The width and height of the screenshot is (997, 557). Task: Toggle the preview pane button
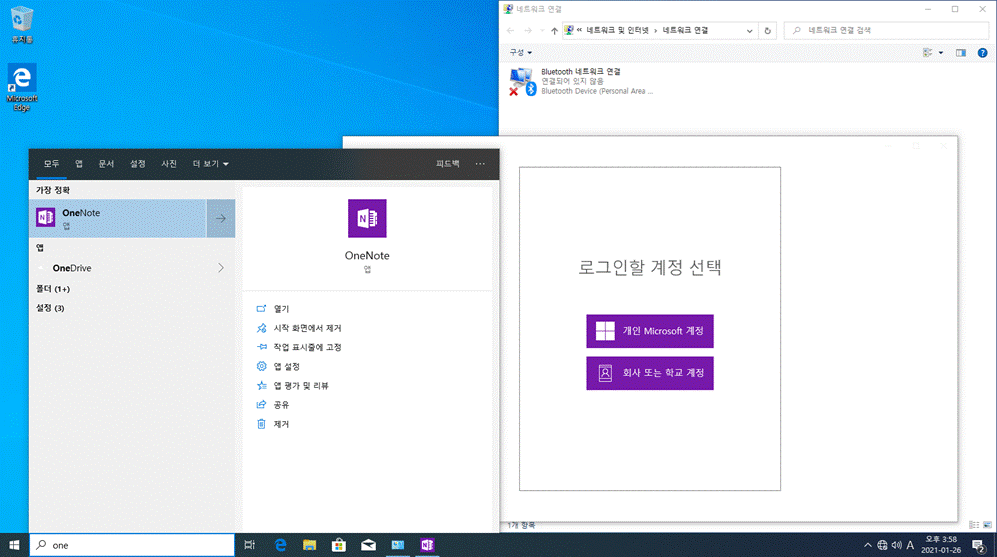(961, 53)
